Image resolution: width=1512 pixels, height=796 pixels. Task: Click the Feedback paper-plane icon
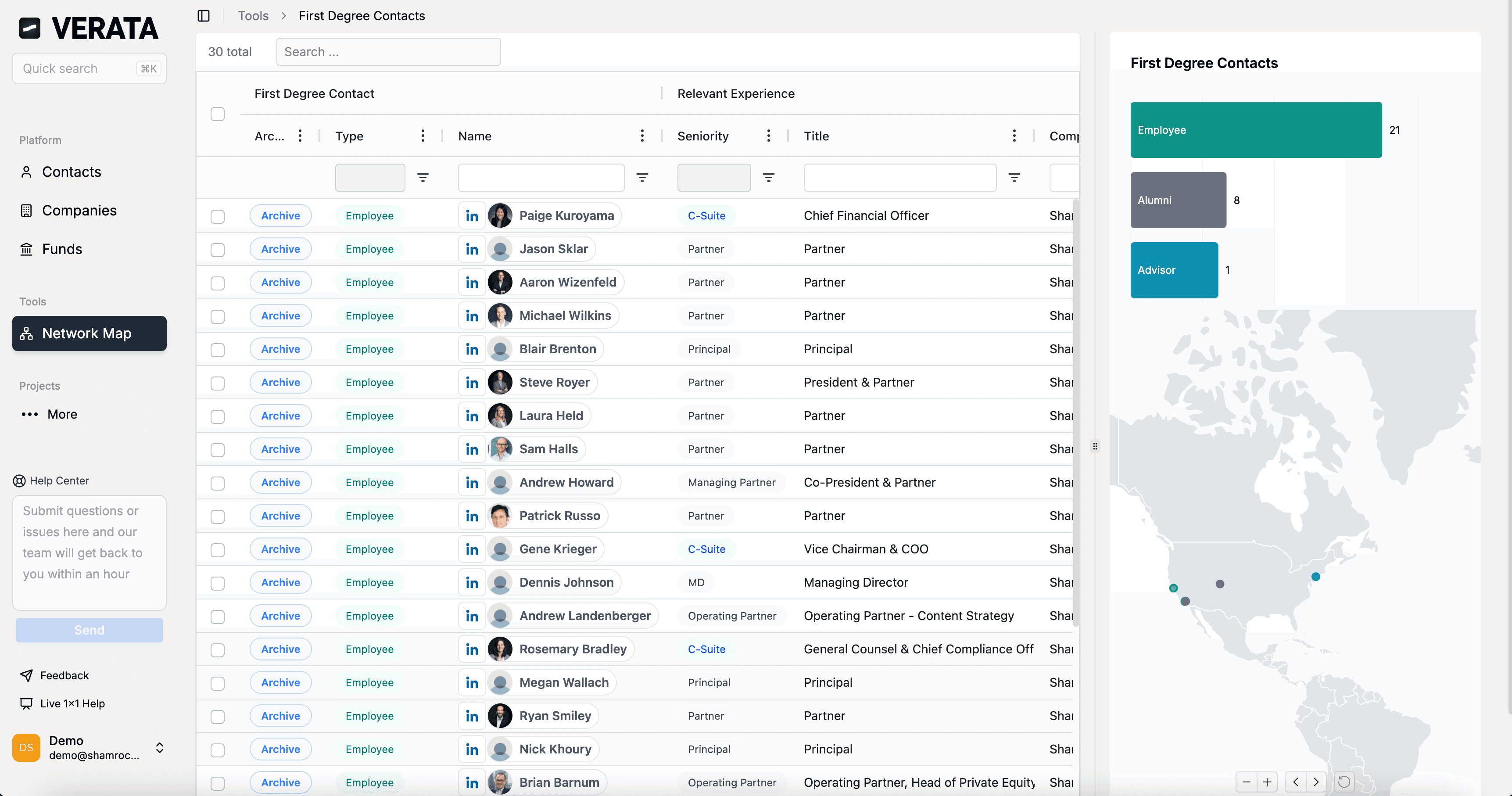pos(26,675)
